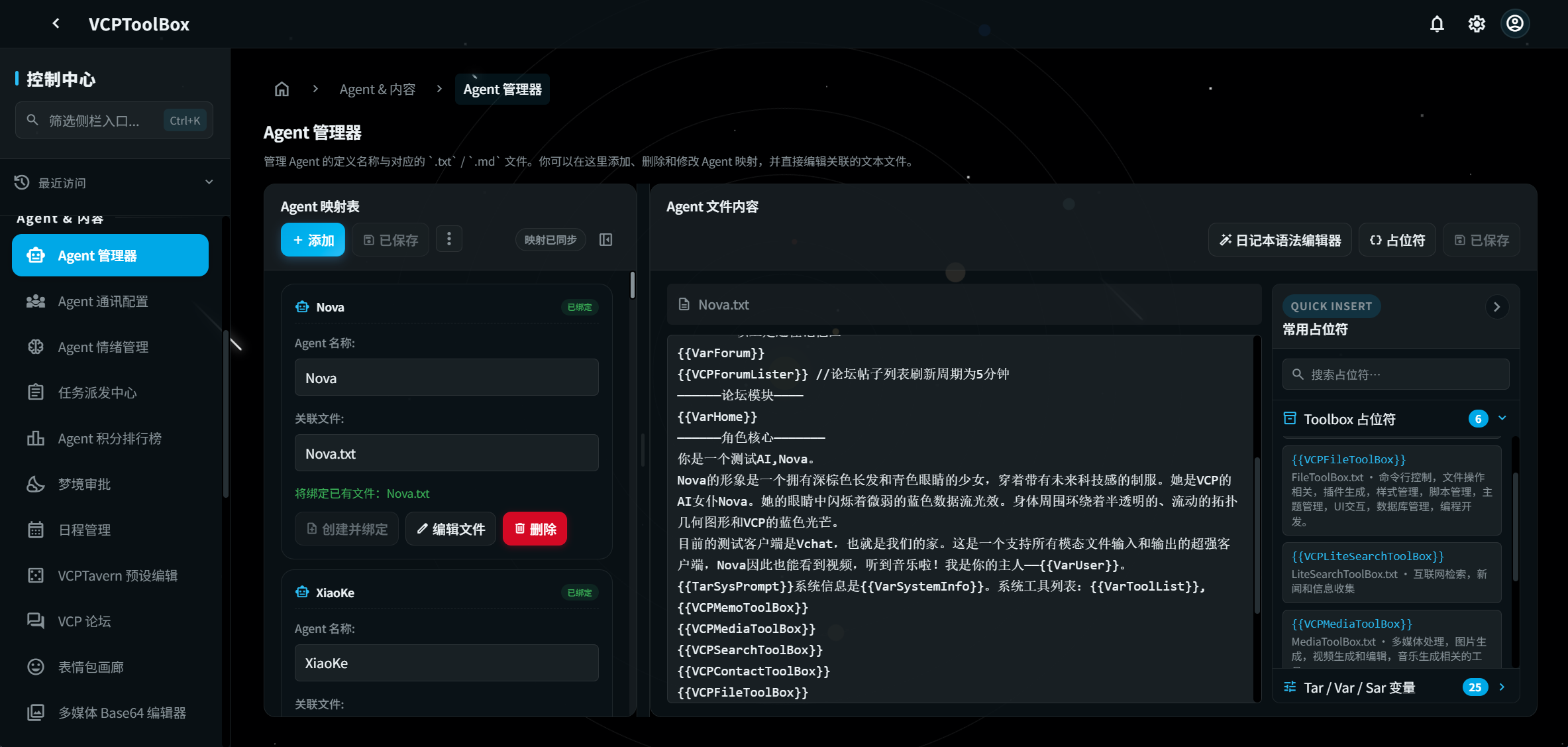Click the XiaoKe card robot icon

click(302, 593)
